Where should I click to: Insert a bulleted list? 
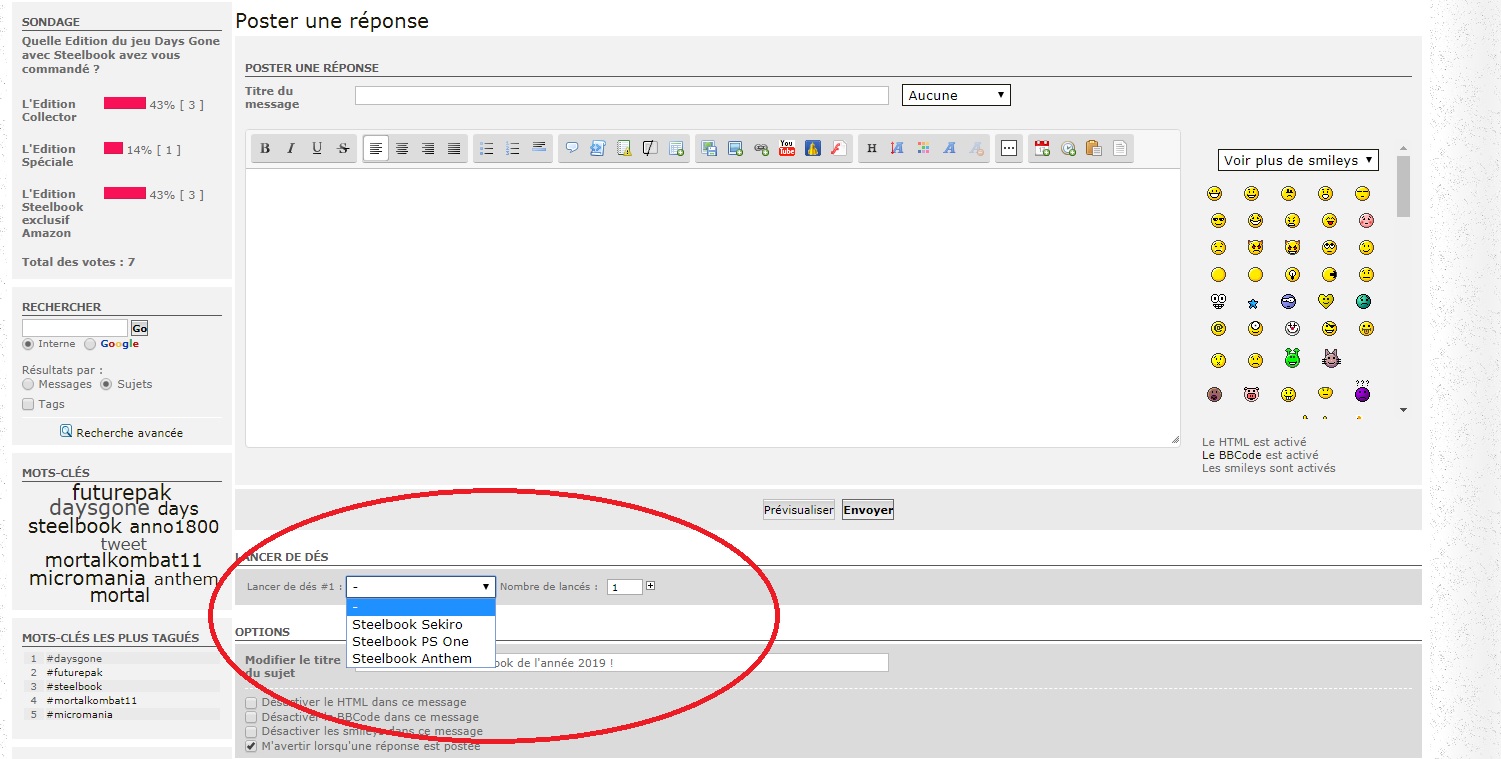click(x=487, y=148)
